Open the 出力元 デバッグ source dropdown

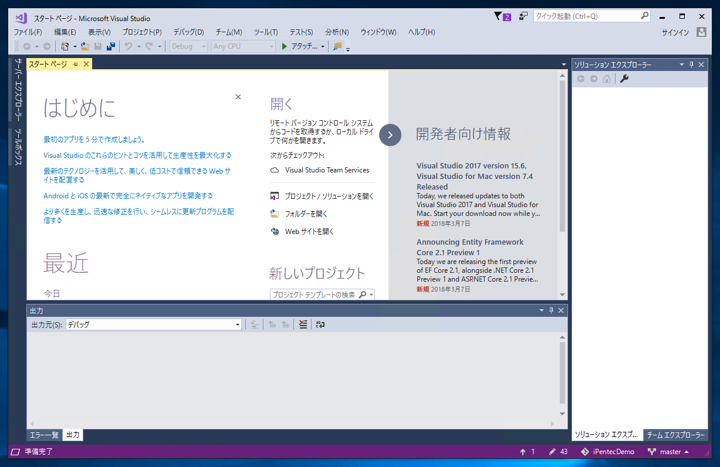[154, 325]
